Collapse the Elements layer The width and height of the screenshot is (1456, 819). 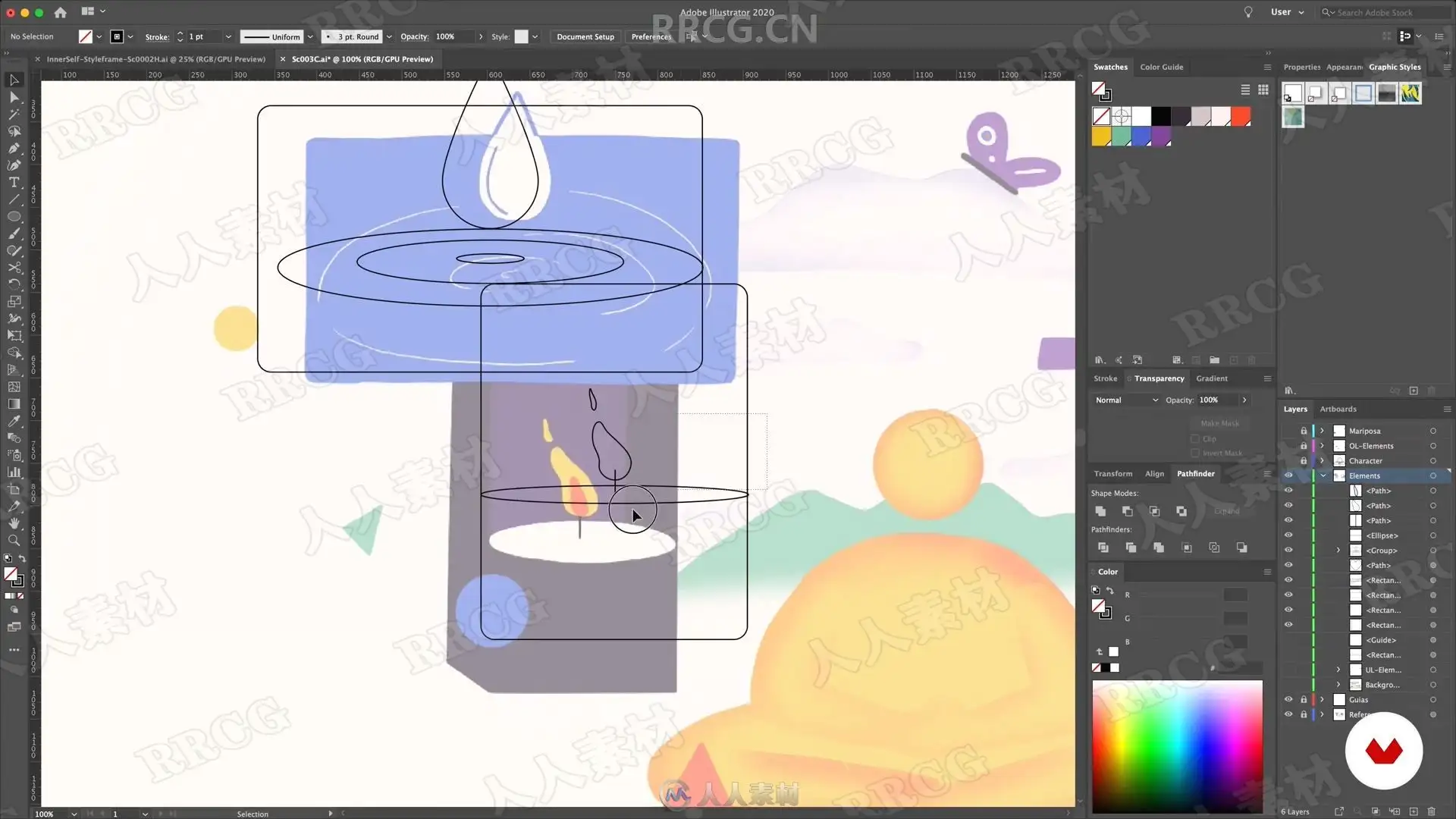point(1323,475)
